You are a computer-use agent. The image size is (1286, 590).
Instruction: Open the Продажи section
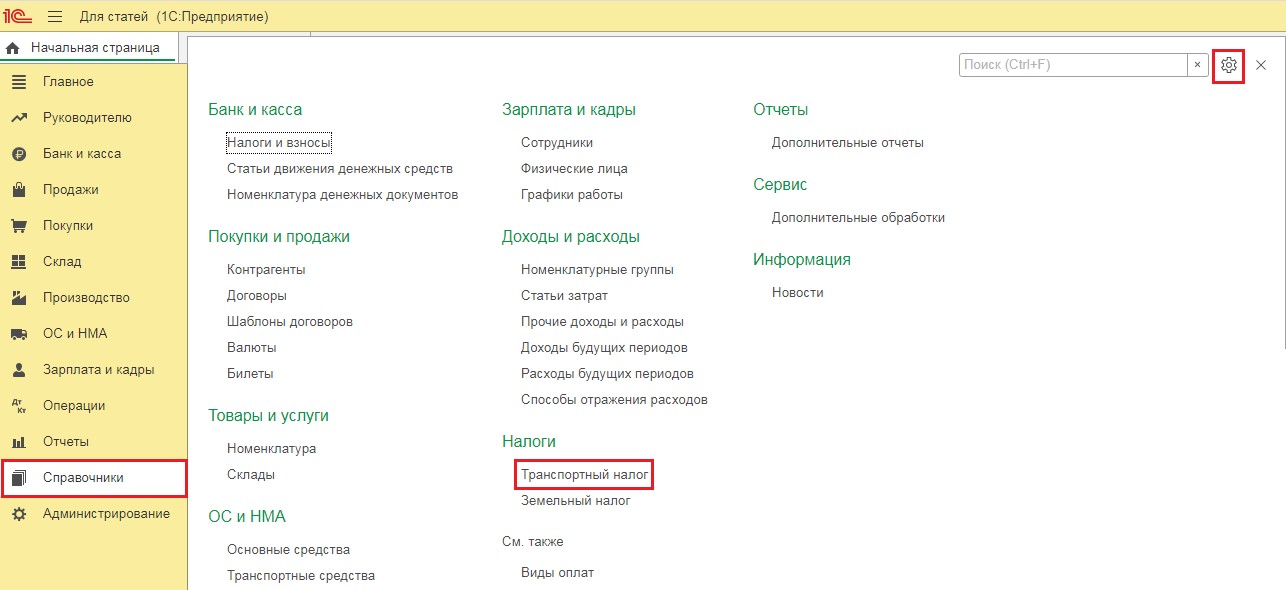[x=71, y=190]
